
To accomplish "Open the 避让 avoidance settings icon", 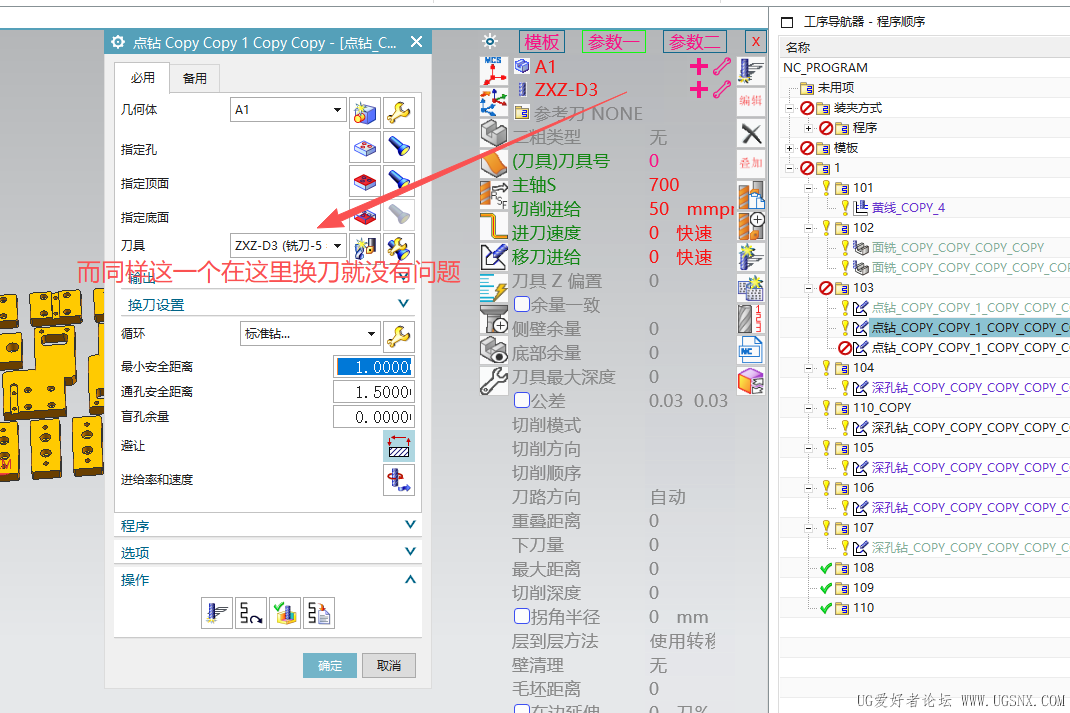I will (x=399, y=447).
